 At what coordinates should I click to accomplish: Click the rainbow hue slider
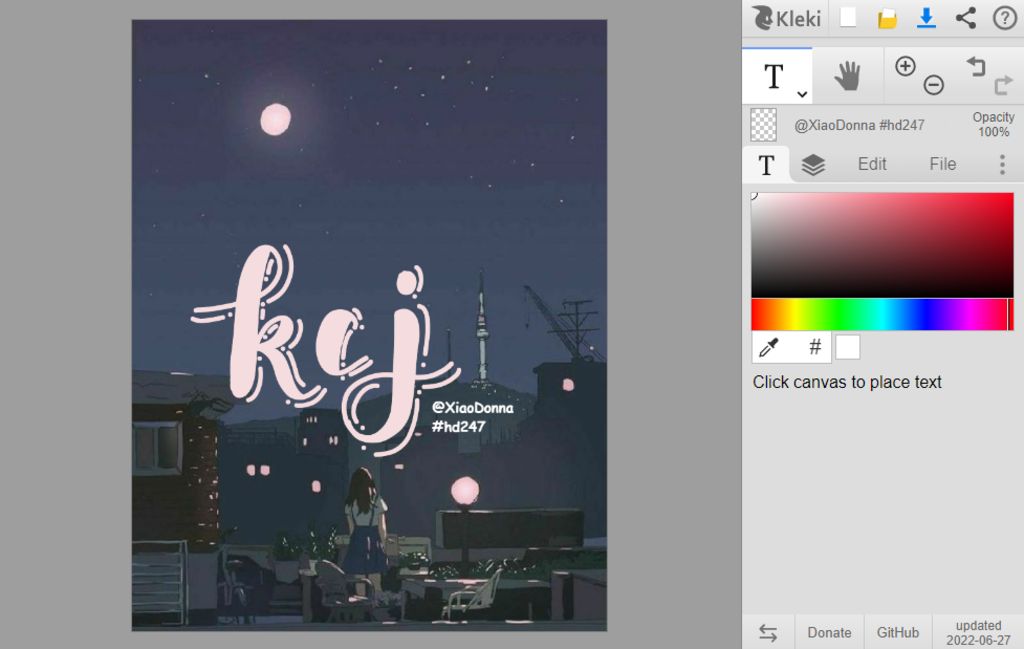[x=882, y=315]
